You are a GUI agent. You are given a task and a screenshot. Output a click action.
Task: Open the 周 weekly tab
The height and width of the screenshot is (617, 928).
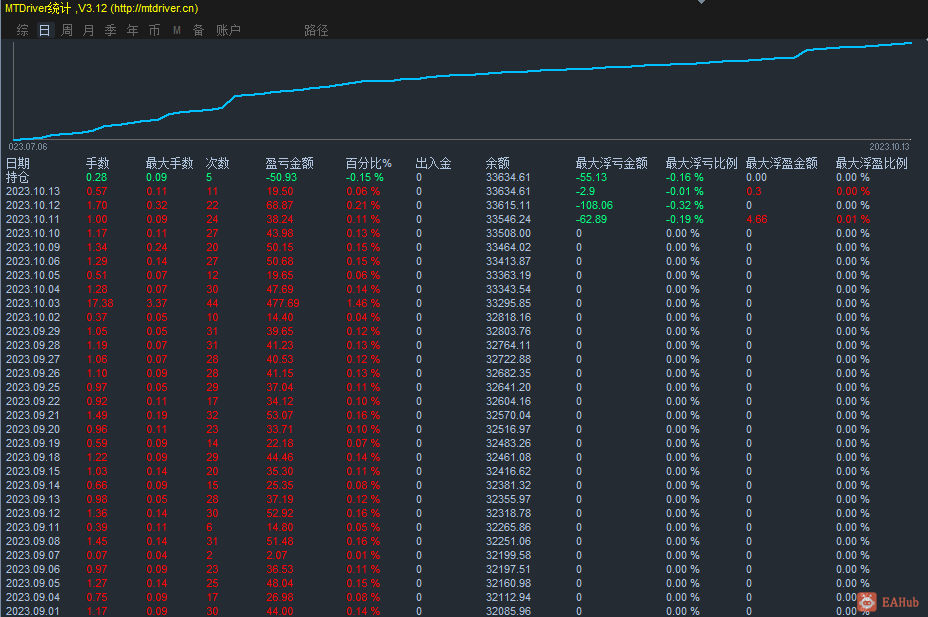67,30
